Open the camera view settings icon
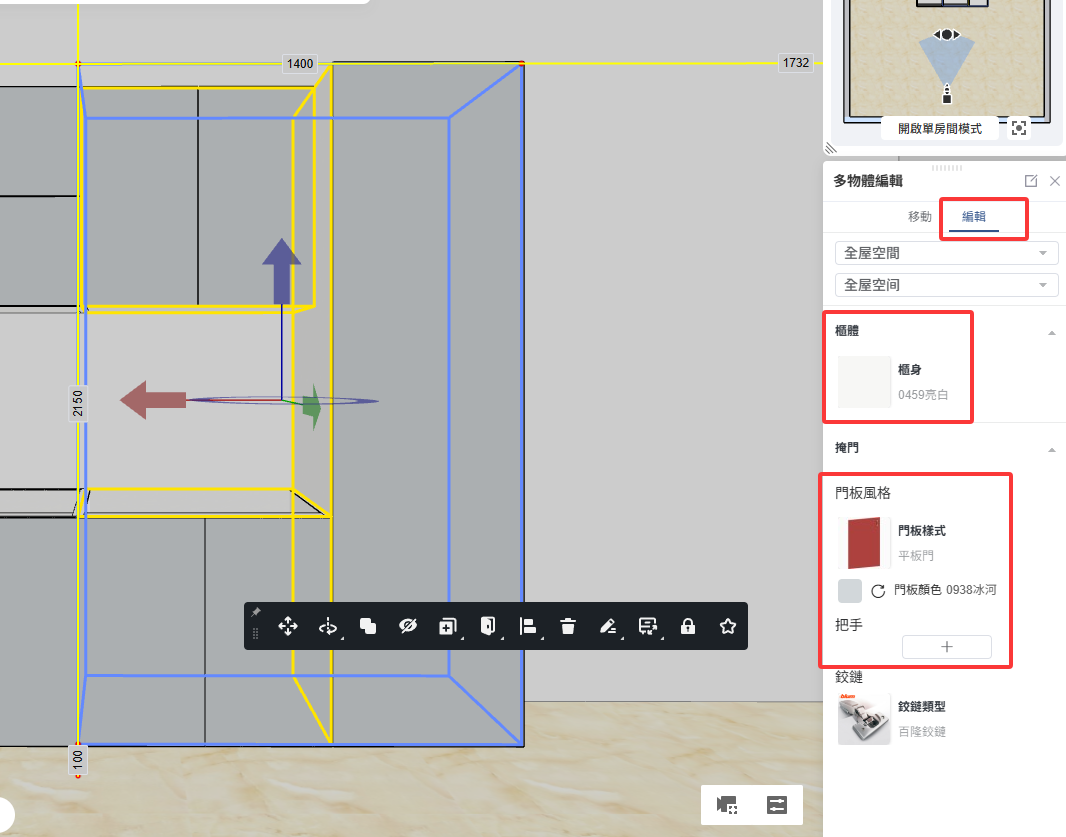Screen dimensions: 1066x837 click(x=727, y=805)
